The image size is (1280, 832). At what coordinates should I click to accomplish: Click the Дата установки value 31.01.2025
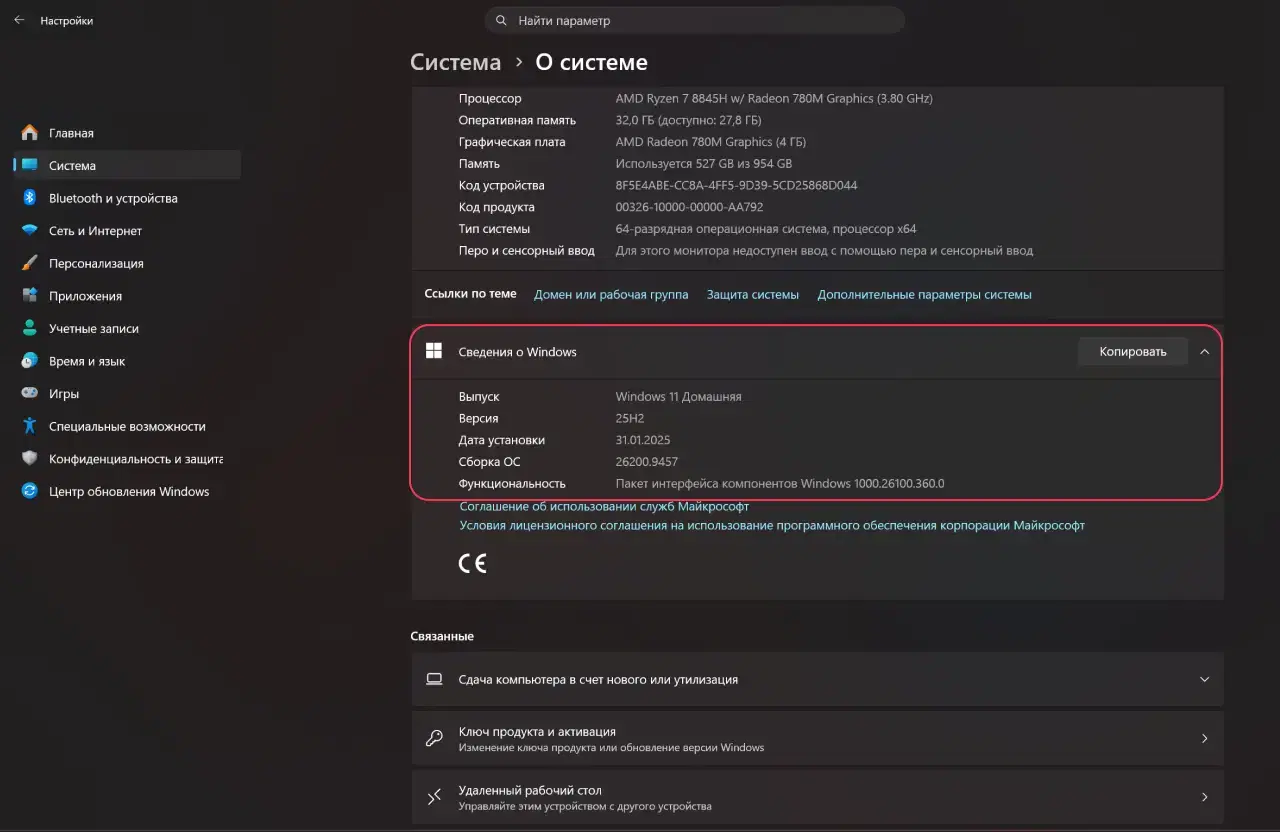click(643, 440)
